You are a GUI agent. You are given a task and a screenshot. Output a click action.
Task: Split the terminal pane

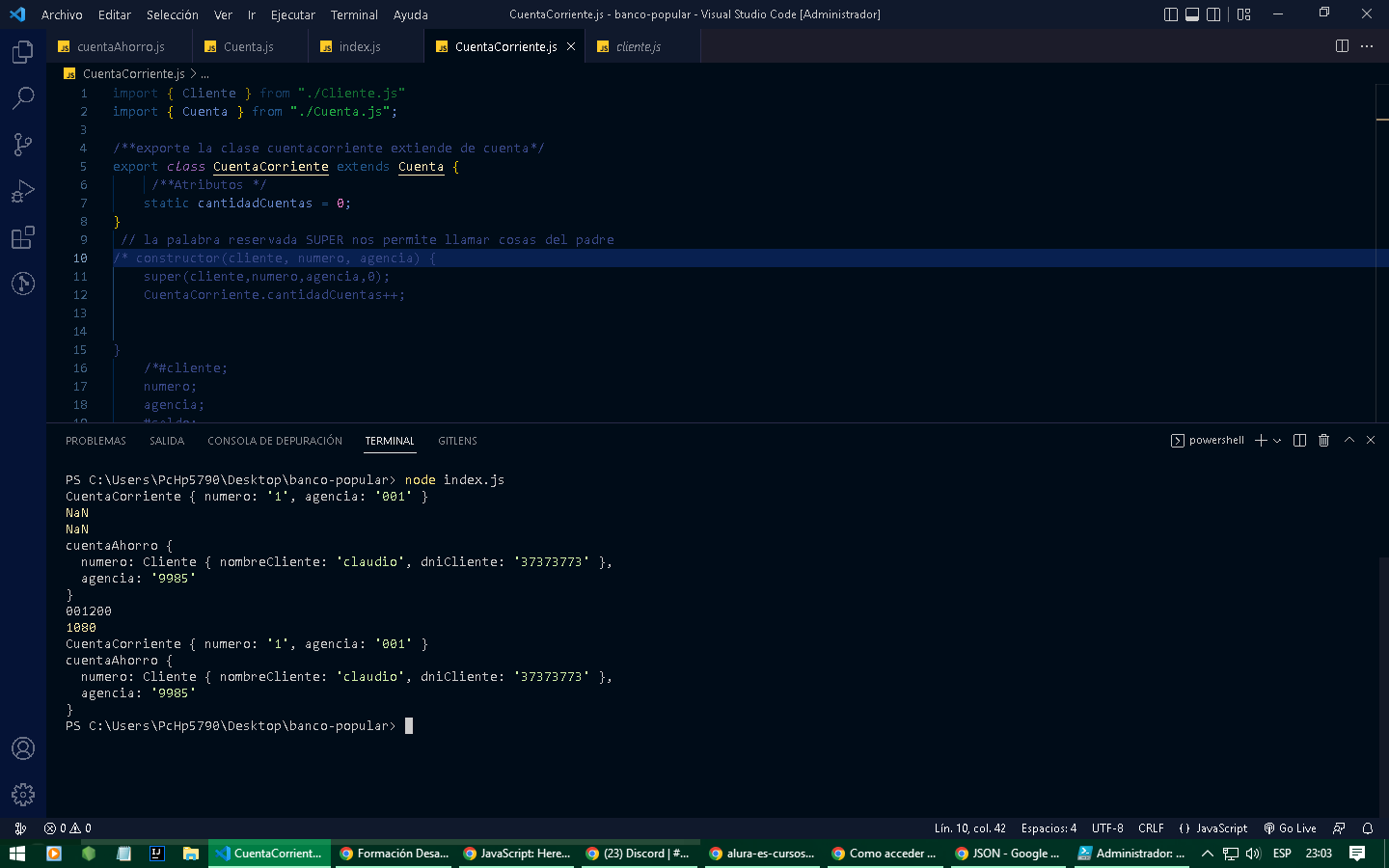(x=1299, y=441)
